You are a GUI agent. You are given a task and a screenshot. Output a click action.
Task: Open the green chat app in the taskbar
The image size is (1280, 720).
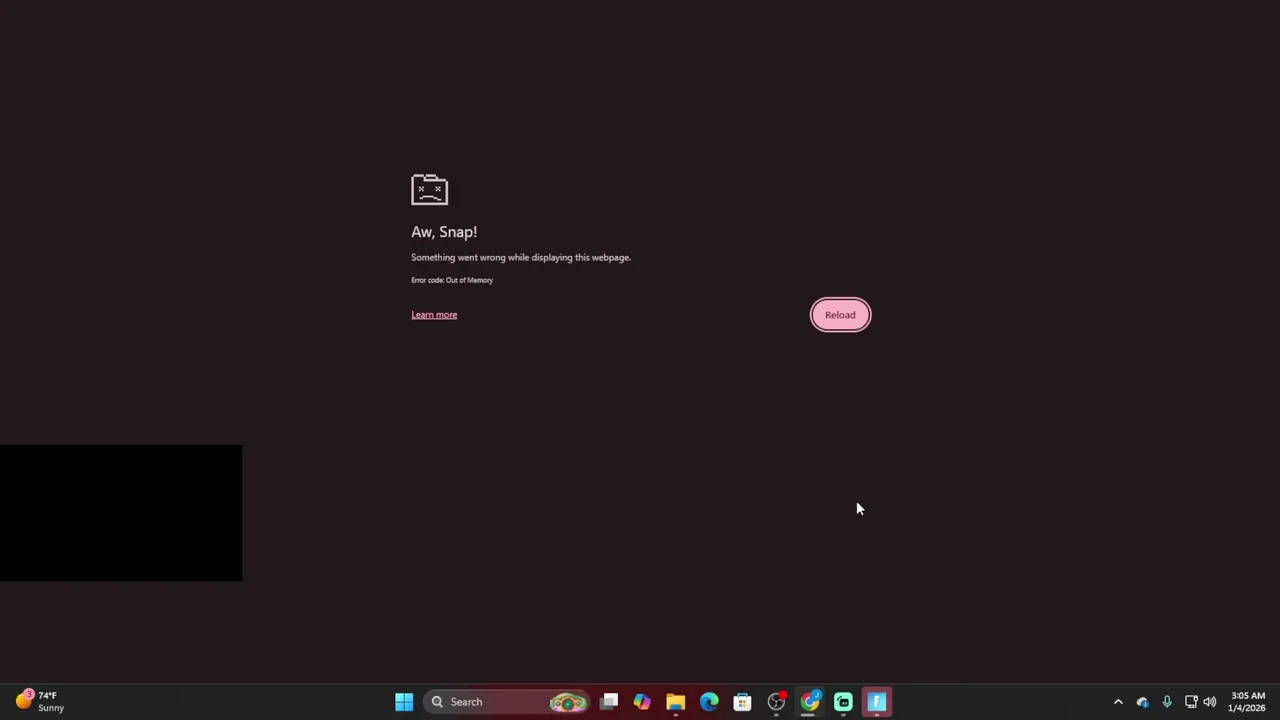click(843, 702)
